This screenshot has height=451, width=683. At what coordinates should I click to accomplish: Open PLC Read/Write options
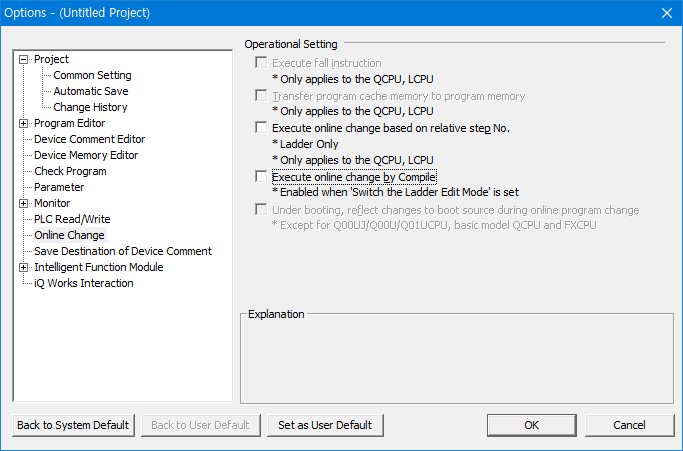click(x=72, y=219)
